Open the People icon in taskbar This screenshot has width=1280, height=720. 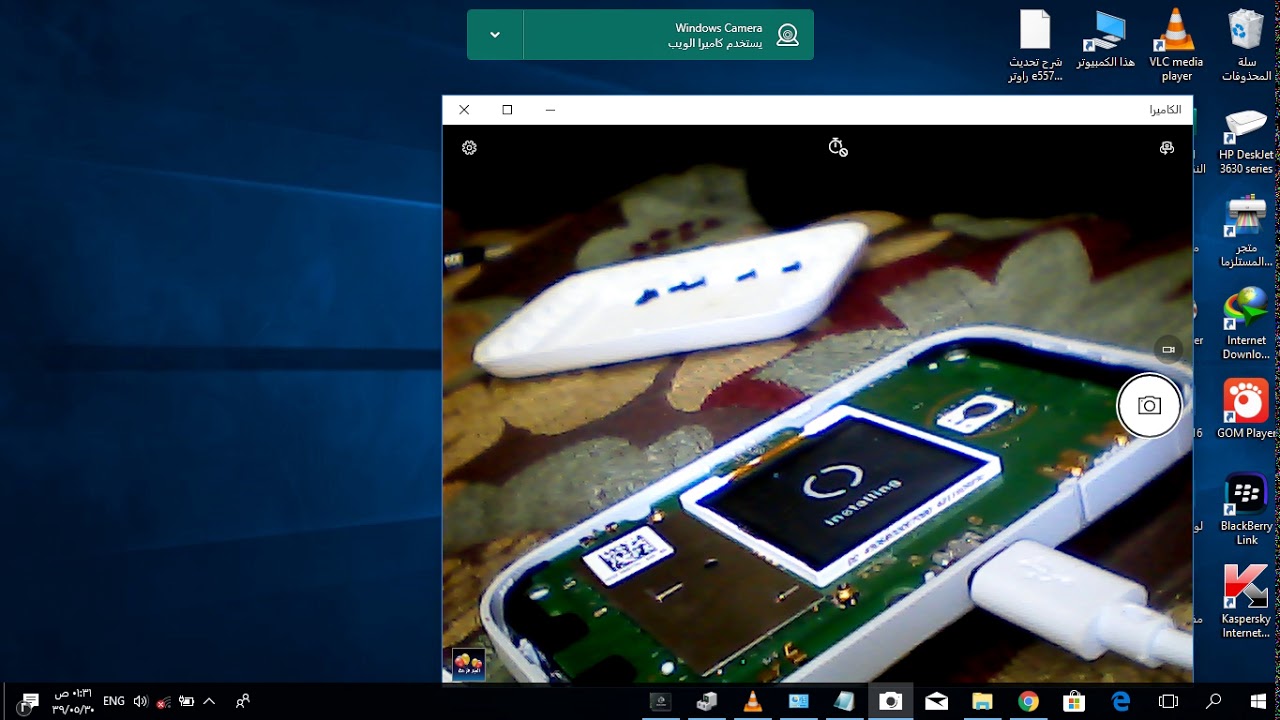coord(242,701)
